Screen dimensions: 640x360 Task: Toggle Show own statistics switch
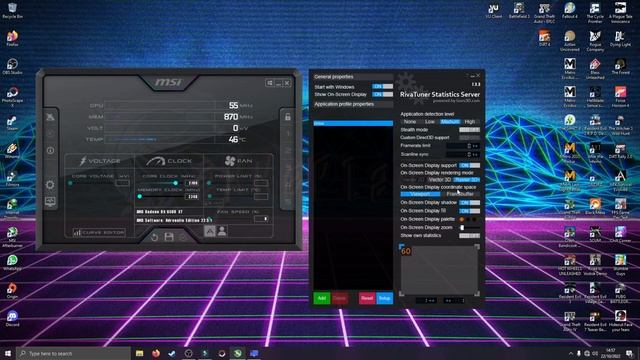point(469,236)
